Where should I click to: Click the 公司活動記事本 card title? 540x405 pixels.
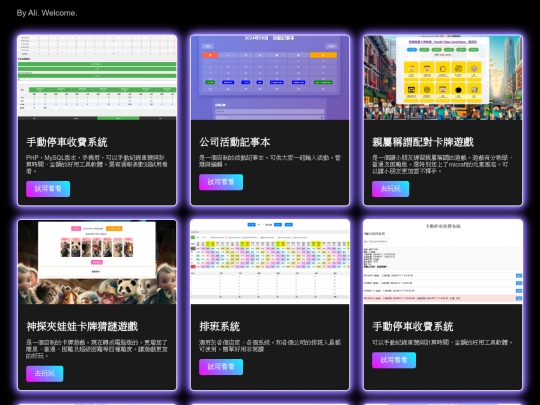point(235,142)
